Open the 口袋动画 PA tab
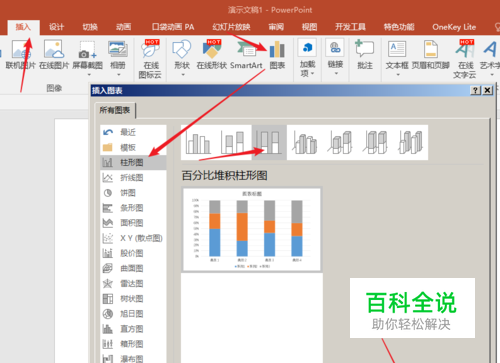This screenshot has width=500, height=363. click(173, 27)
